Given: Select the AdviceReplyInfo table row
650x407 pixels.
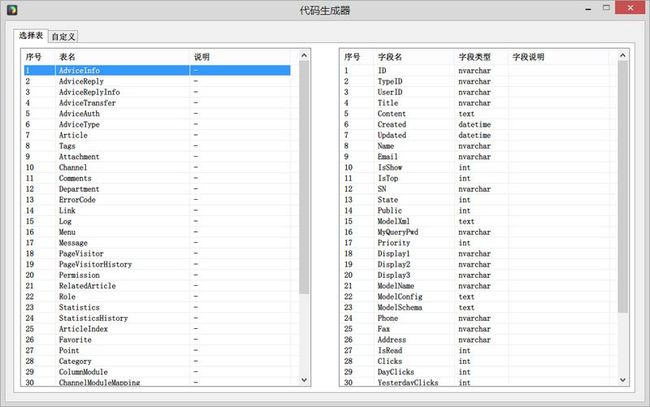Looking at the screenshot, I should (x=157, y=92).
